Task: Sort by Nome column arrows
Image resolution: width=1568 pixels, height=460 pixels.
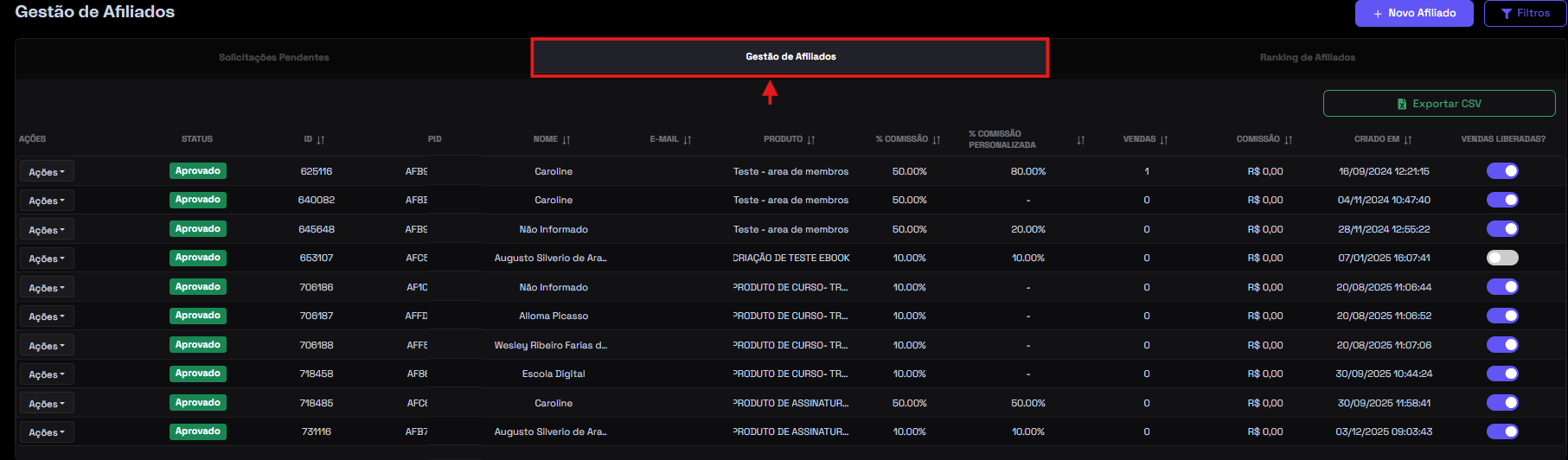Action: pos(566,139)
